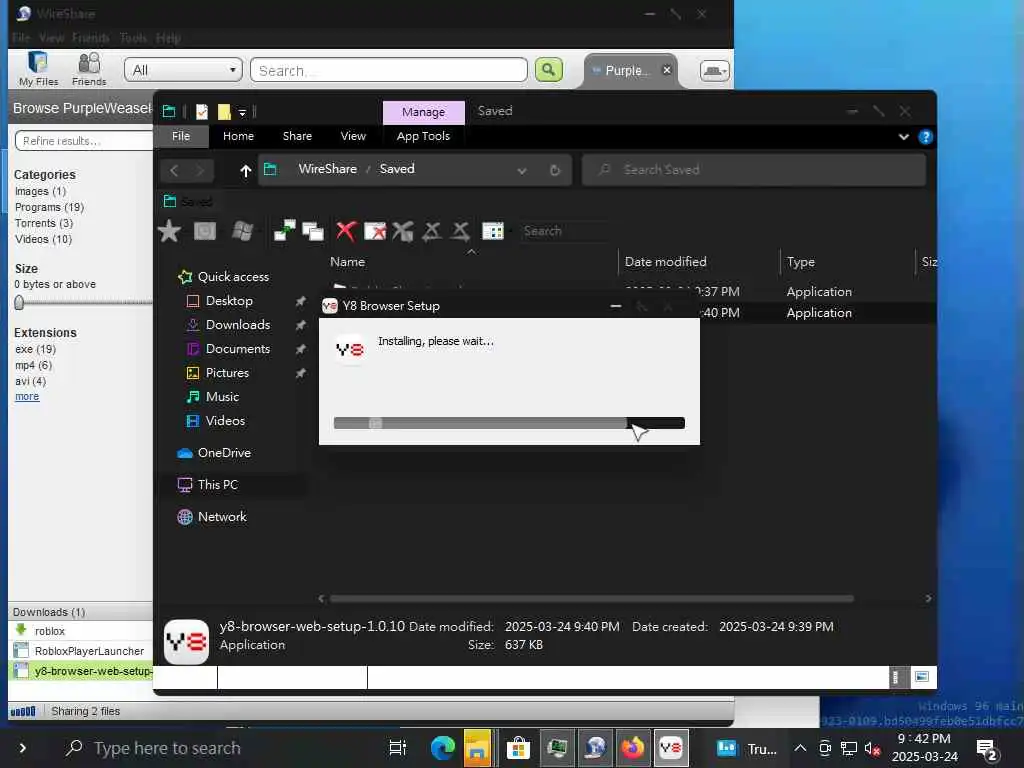1024x768 pixels.
Task: Open Pictures in navigation pane
Action: pyautogui.click(x=227, y=373)
